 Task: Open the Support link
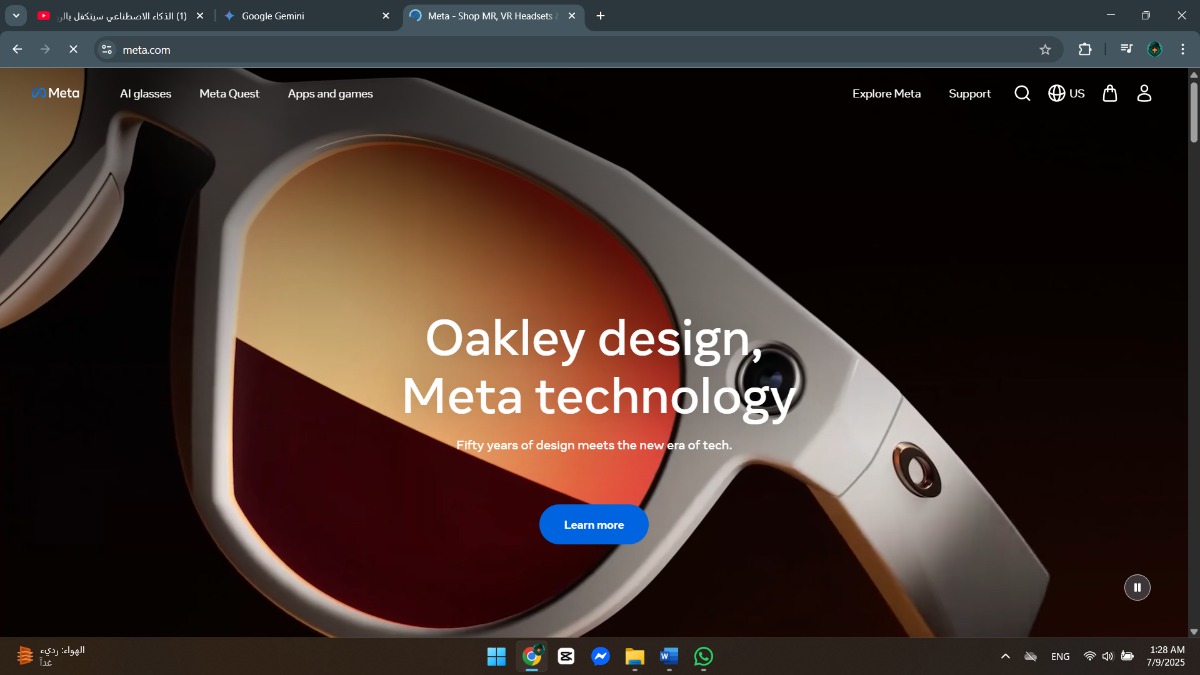coord(970,94)
